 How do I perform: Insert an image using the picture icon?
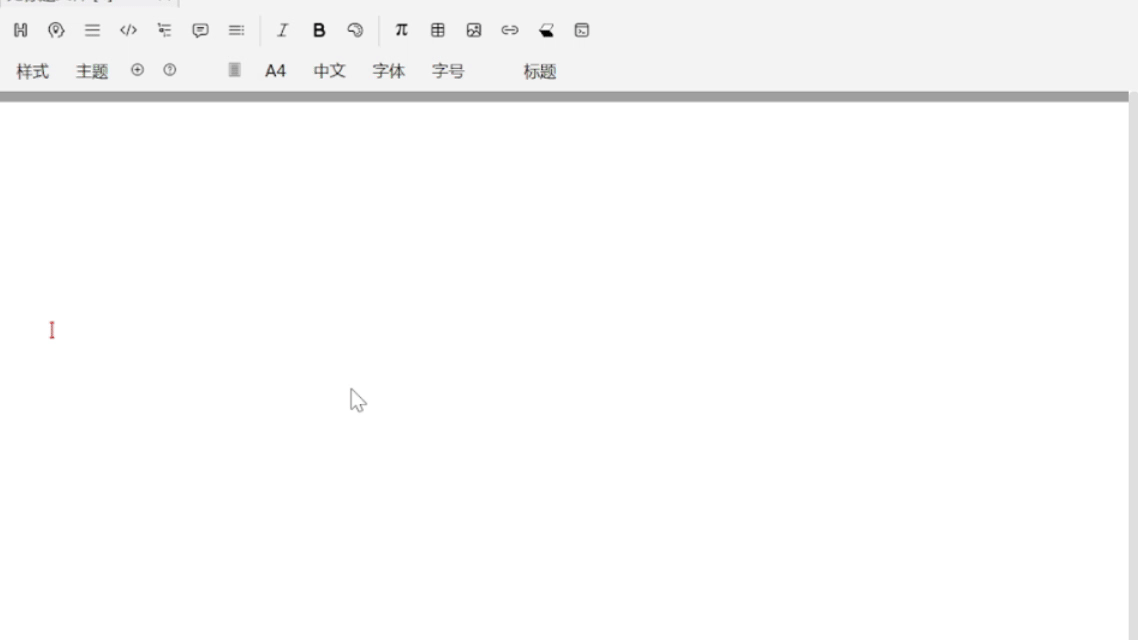(473, 30)
